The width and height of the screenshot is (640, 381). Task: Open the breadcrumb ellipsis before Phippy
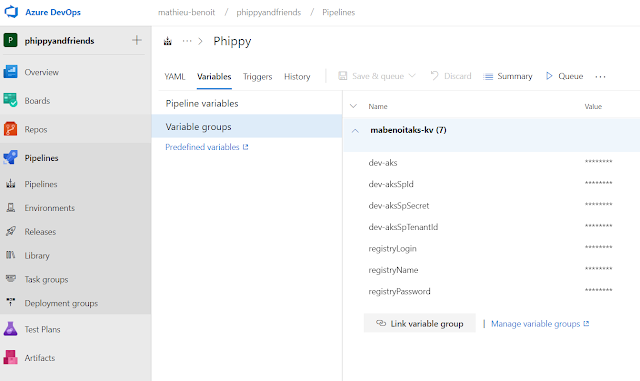187,41
